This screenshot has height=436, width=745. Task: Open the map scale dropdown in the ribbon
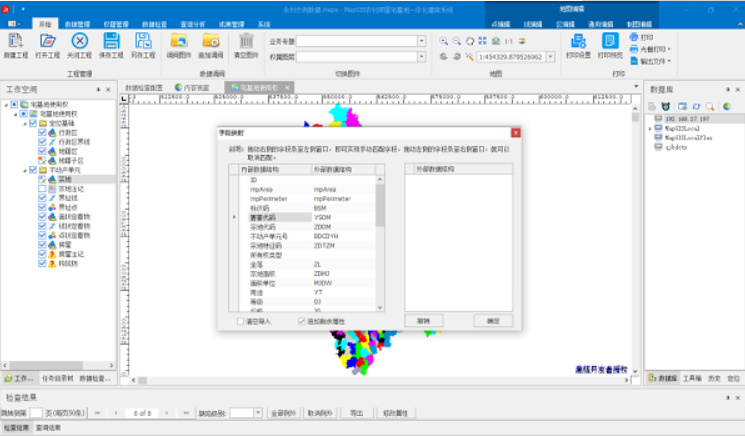tap(548, 57)
